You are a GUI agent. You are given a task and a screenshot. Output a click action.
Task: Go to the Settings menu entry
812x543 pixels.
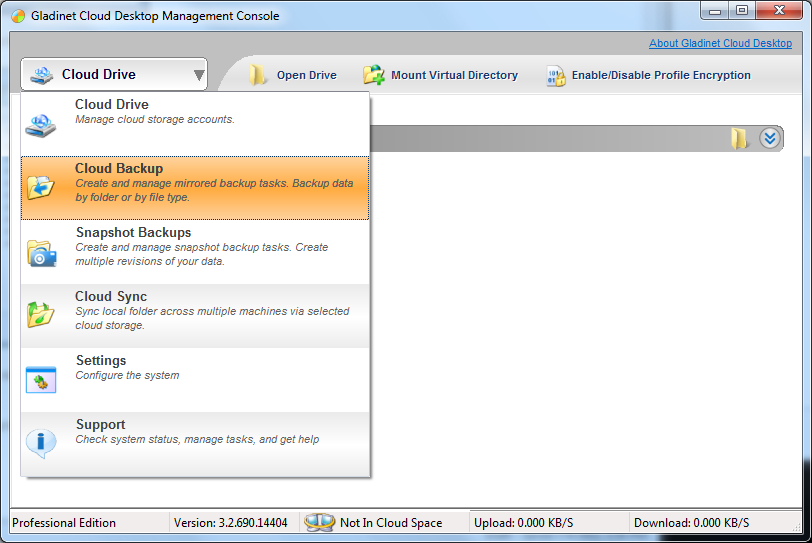coord(195,380)
